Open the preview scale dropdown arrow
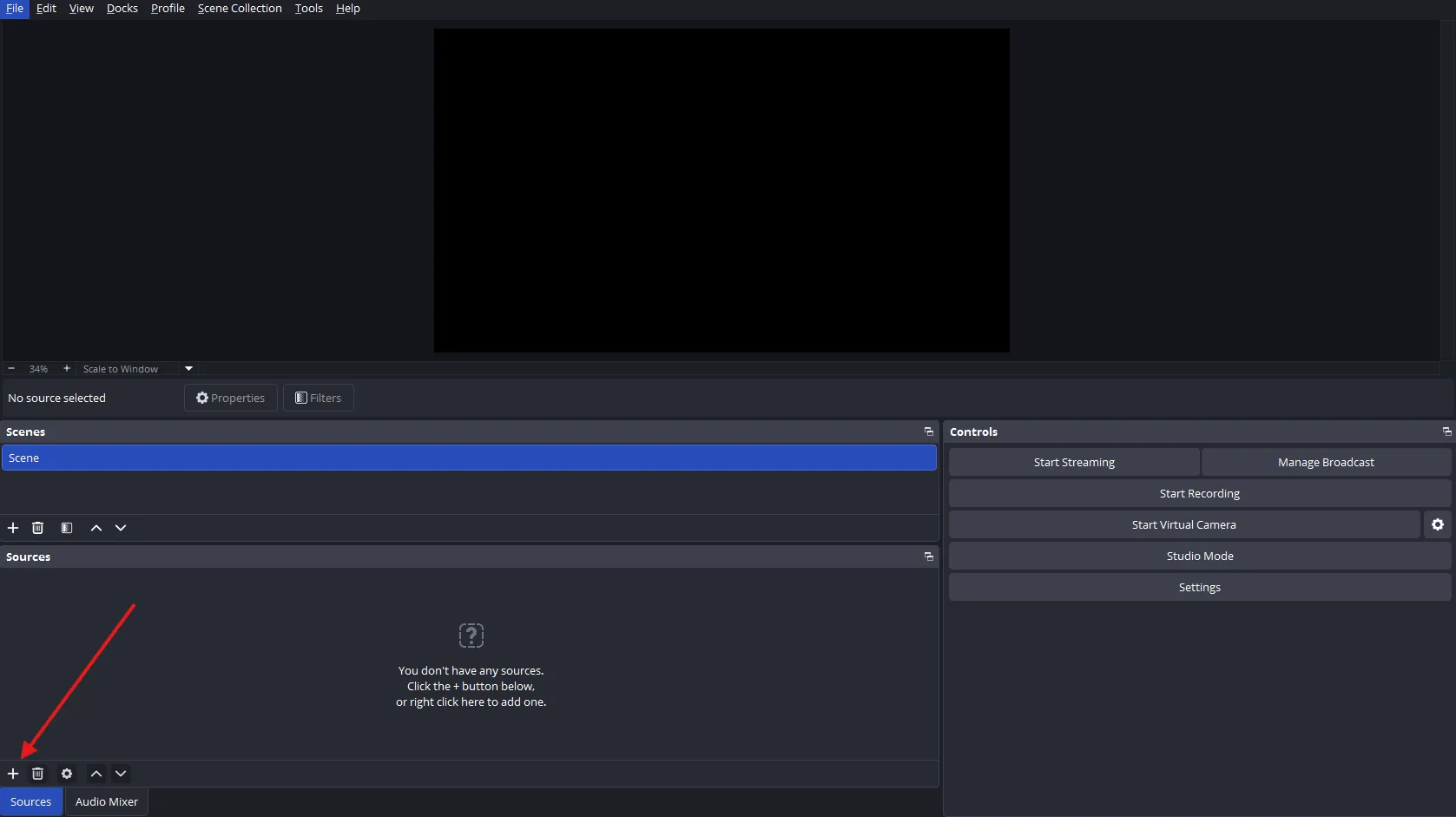Screen dimensions: 1456x817 coord(188,368)
